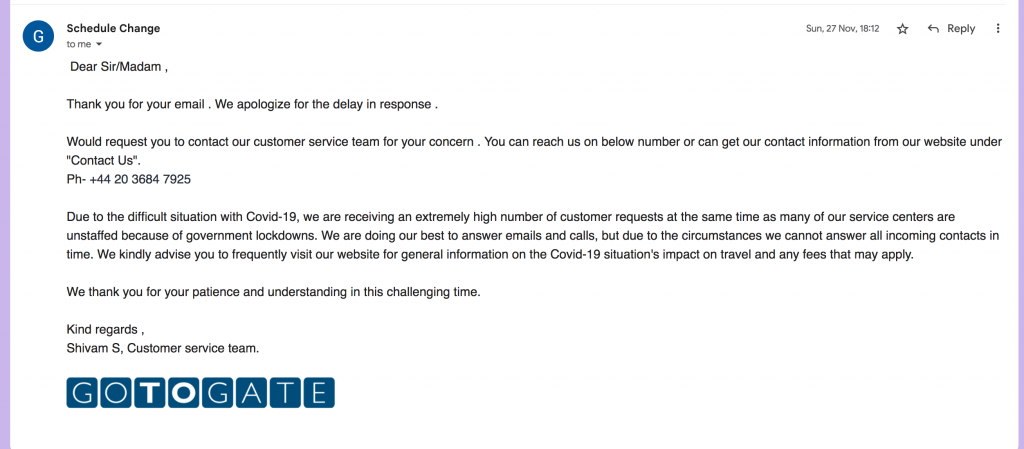Viewport: 1024px width, 449px height.
Task: Click the "Schedule Change" sender name
Action: pos(113,28)
